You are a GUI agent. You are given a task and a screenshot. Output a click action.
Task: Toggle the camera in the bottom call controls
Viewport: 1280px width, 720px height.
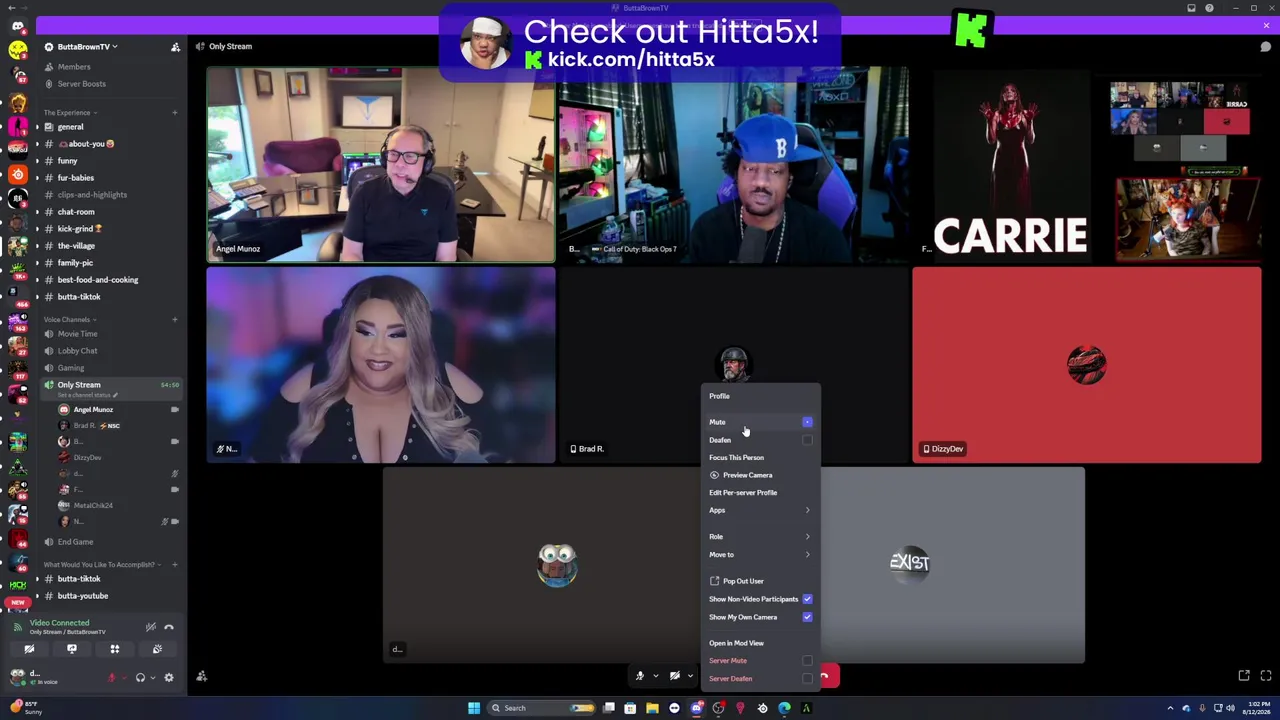tap(675, 676)
